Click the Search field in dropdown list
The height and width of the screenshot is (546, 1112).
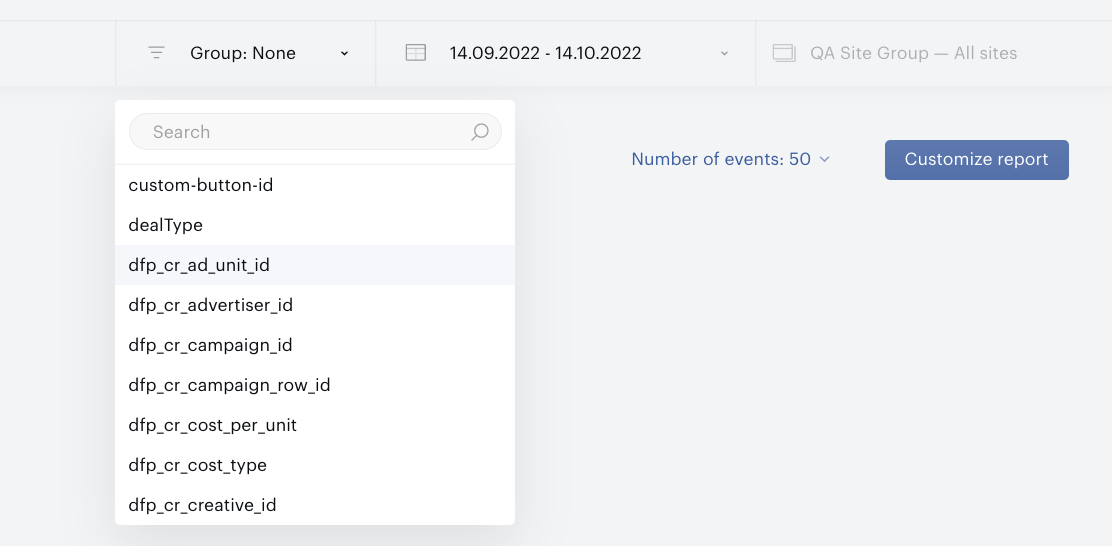(x=315, y=132)
